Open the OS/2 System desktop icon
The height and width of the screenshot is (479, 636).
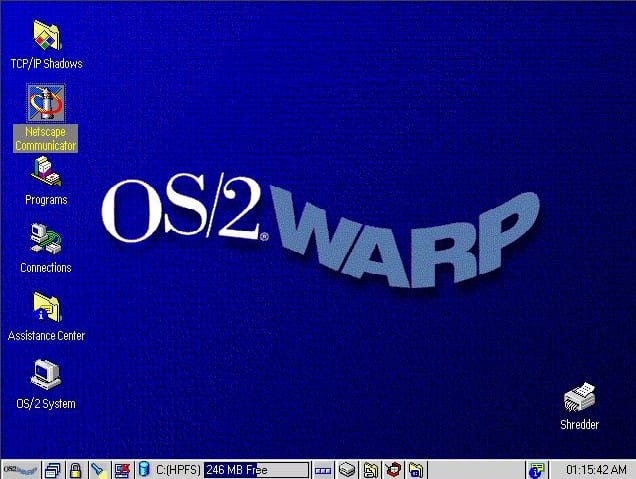[46, 375]
